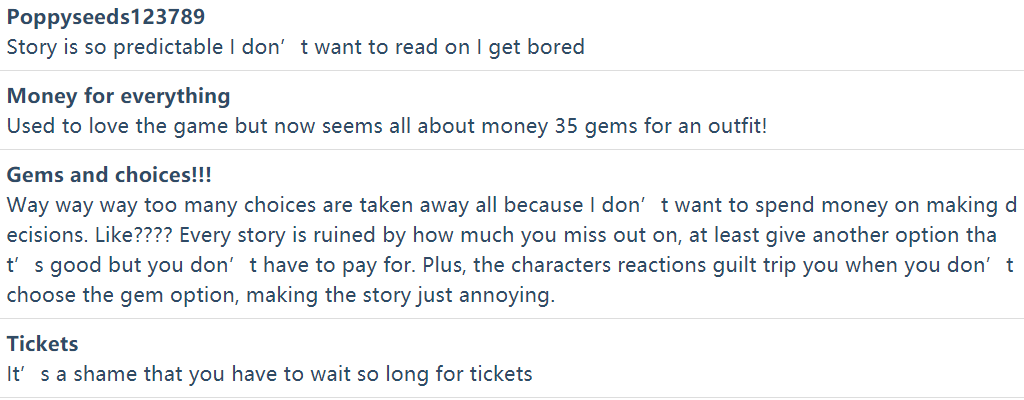1024x400 pixels.
Task: Click the '35 gems for an outfit' review body
Action: pyautogui.click(x=387, y=125)
